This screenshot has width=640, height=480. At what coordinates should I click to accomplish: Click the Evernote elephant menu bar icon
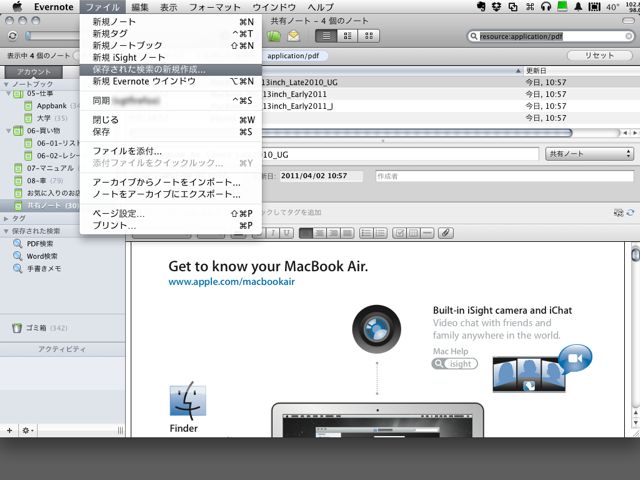(x=482, y=7)
